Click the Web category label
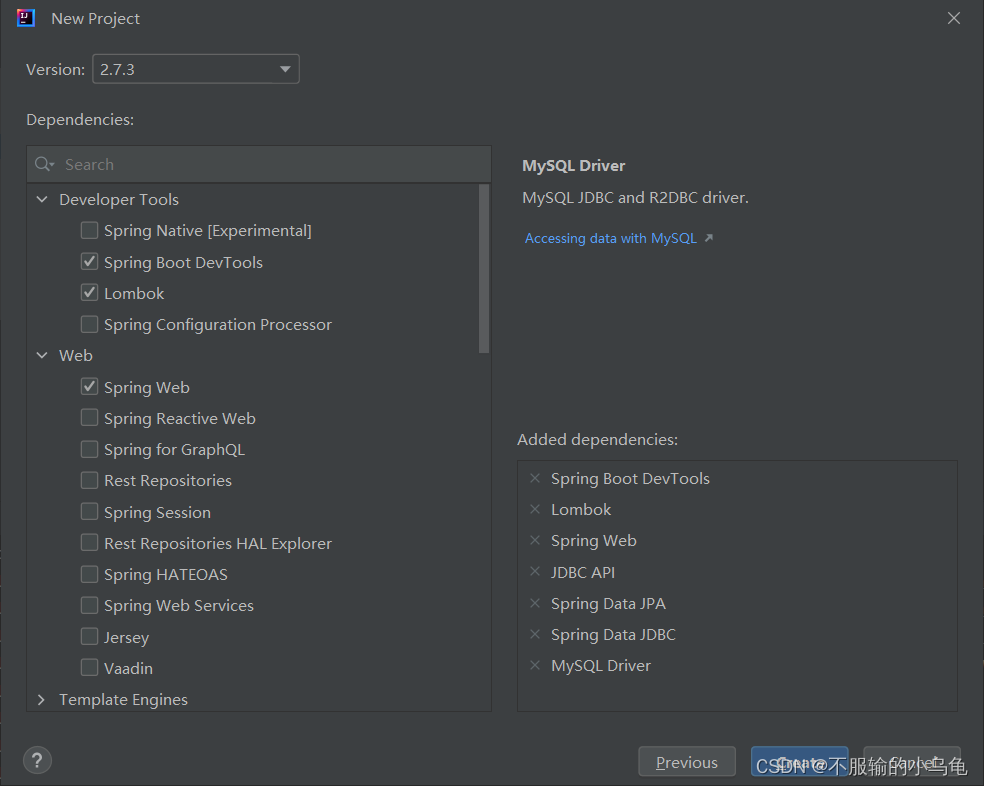984x786 pixels. [76, 355]
